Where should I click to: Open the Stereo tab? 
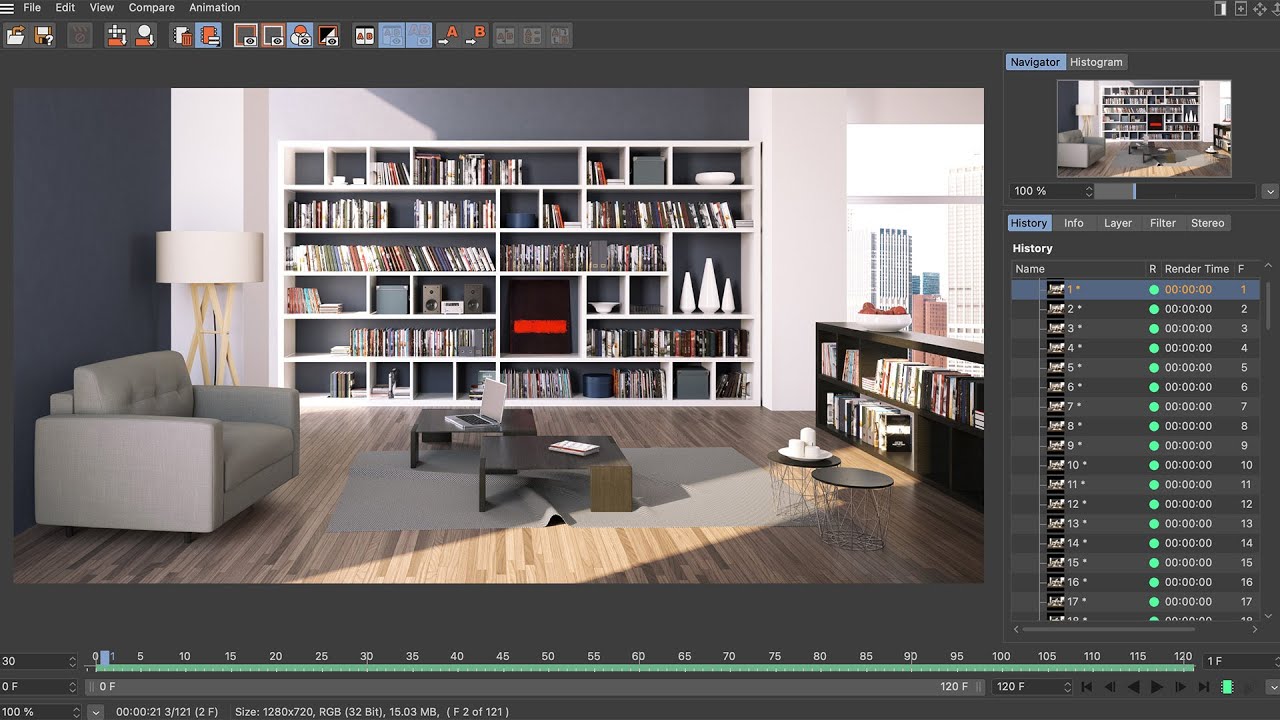pos(1207,223)
